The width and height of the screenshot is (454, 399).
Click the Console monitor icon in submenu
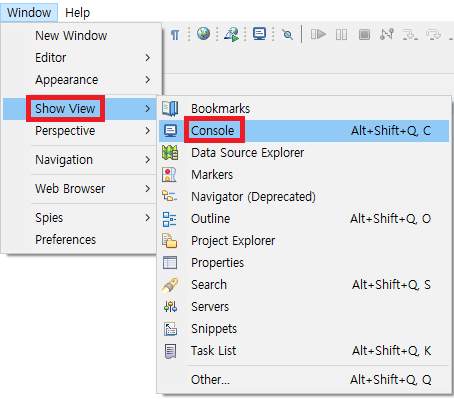pyautogui.click(x=170, y=131)
